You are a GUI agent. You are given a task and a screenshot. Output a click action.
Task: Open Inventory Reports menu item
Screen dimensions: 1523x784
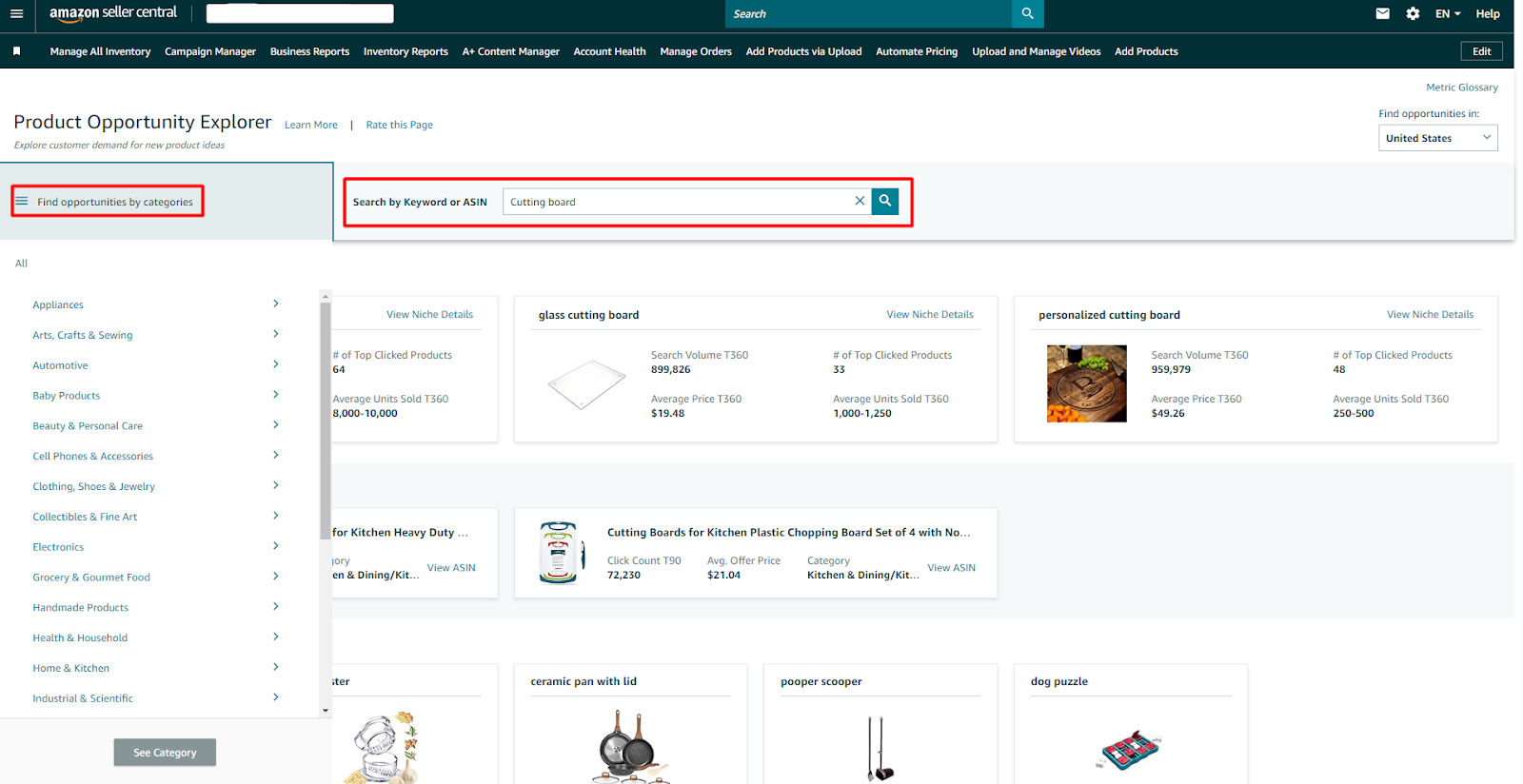pyautogui.click(x=405, y=51)
